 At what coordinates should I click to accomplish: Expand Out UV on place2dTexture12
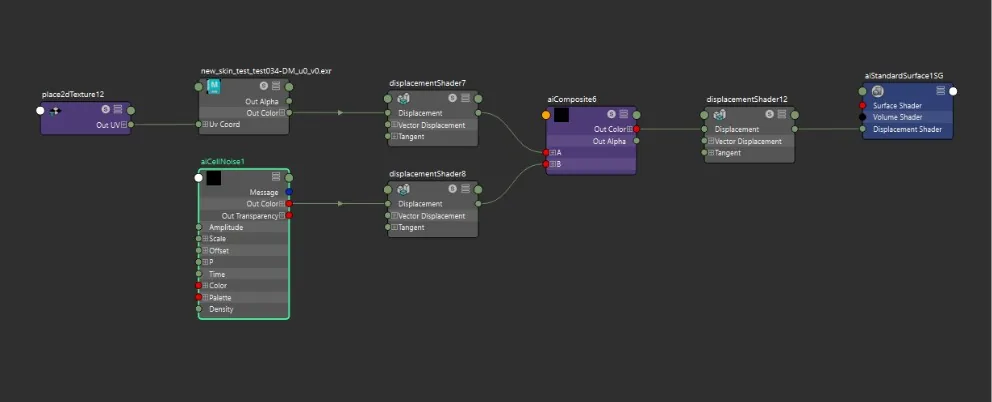[x=124, y=125]
